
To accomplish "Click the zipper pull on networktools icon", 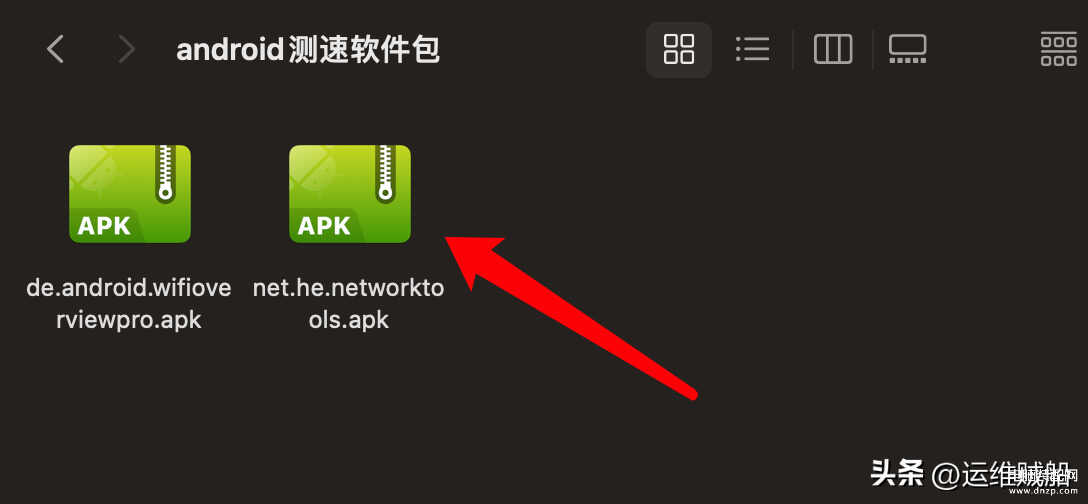I will click(385, 191).
